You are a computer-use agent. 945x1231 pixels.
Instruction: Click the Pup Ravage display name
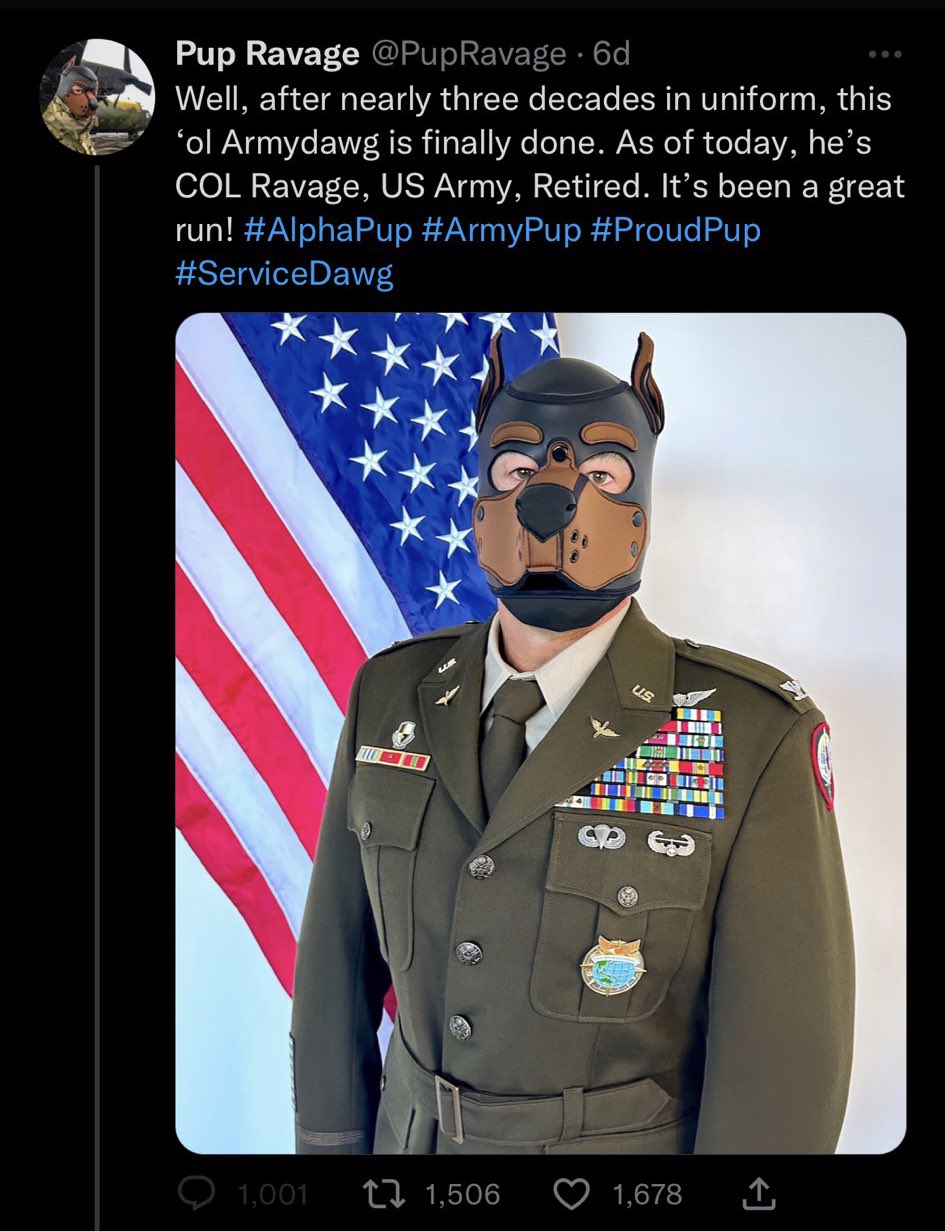pyautogui.click(x=267, y=54)
